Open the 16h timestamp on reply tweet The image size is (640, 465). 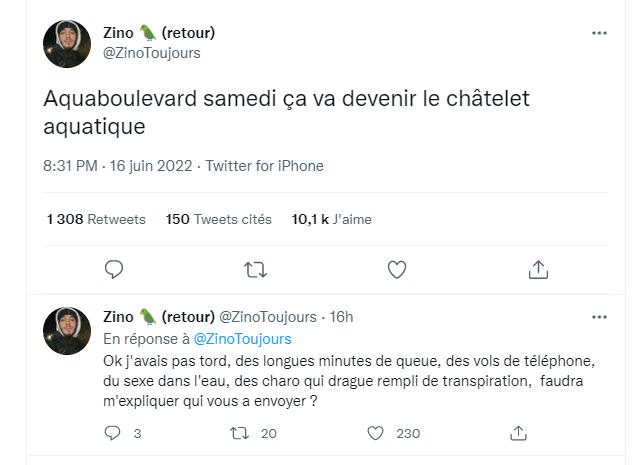[341, 317]
